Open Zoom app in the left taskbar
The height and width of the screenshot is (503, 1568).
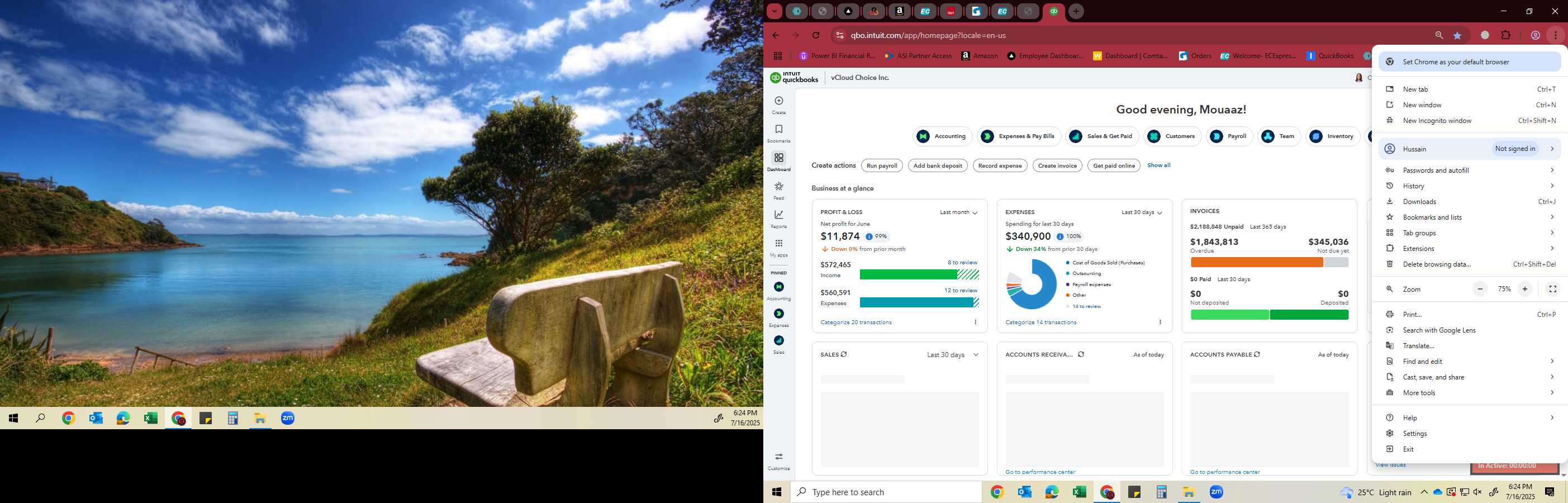point(288,419)
